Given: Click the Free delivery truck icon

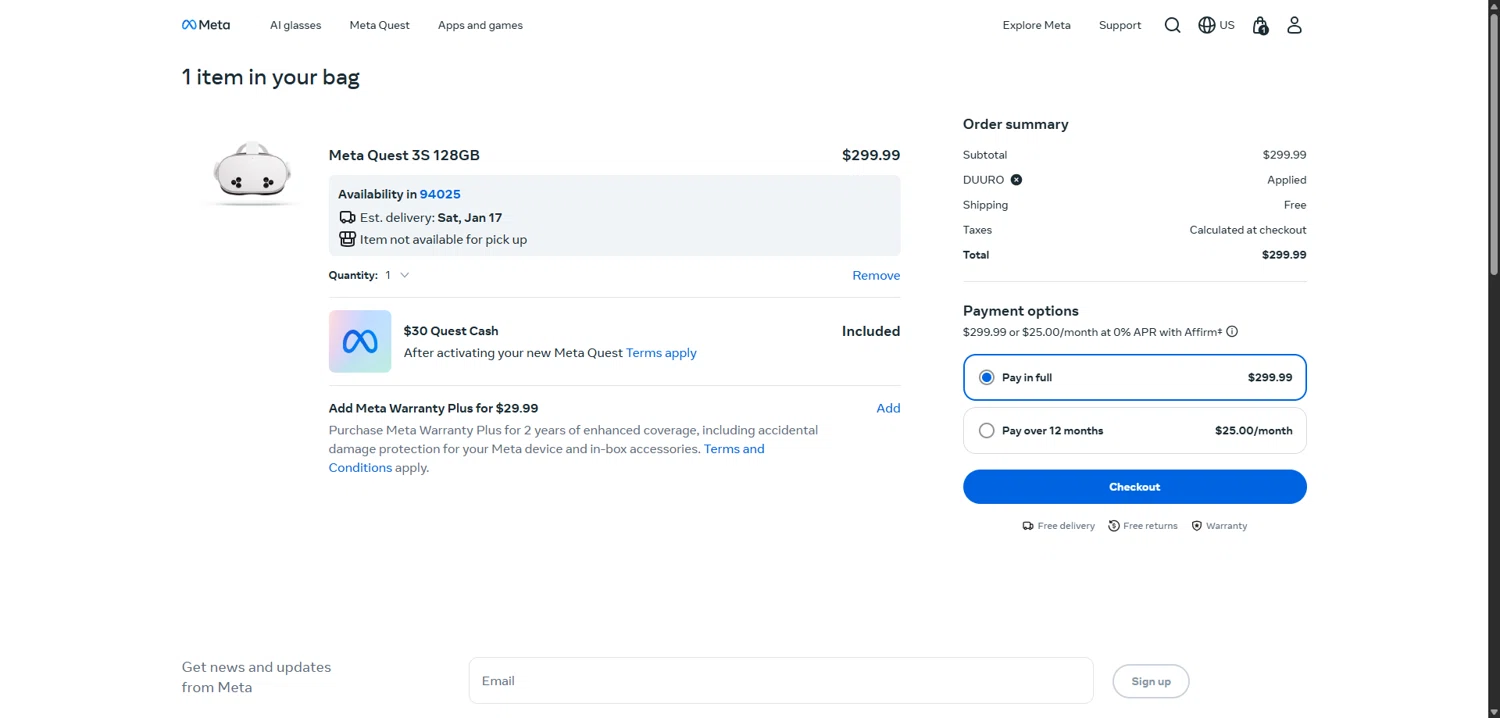Looking at the screenshot, I should click(1028, 526).
